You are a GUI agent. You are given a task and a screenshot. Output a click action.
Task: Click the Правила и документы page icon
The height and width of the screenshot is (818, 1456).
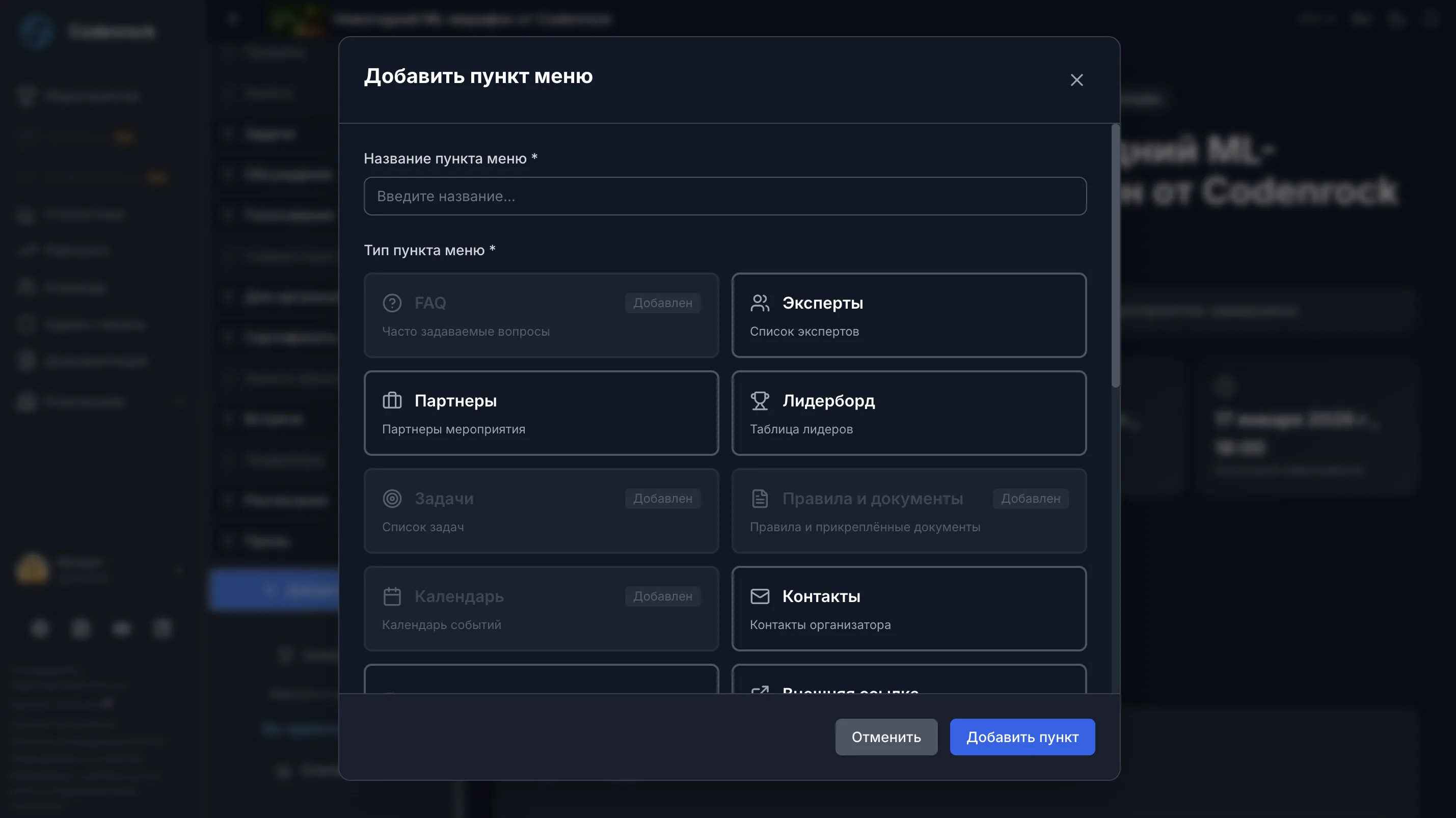tap(760, 498)
